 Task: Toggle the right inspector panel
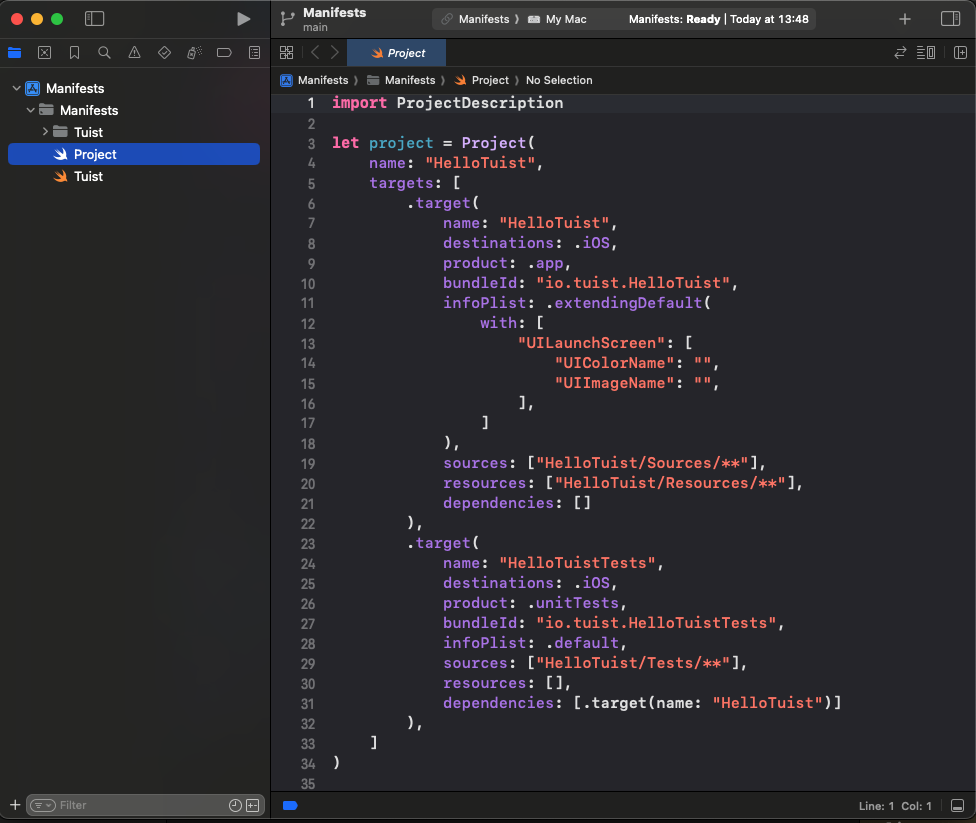tap(950, 19)
